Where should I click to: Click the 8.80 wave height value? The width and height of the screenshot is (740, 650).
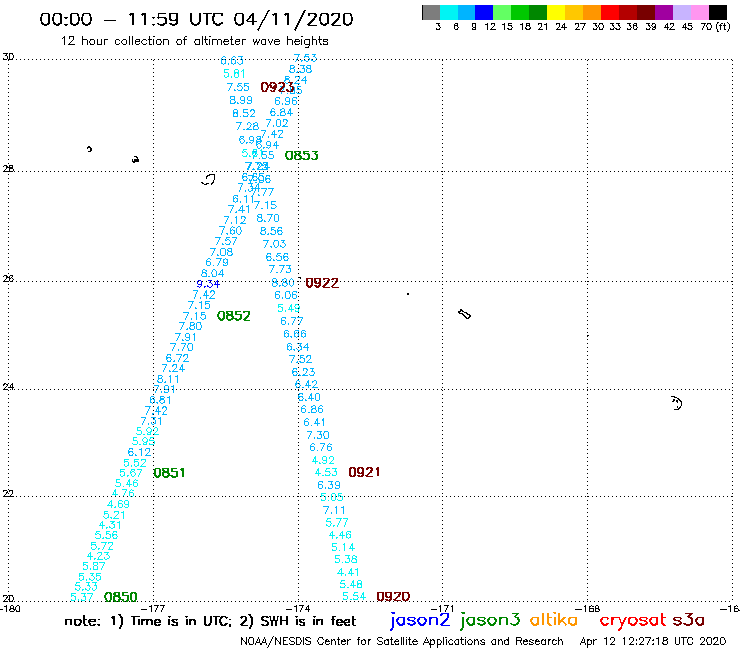(x=283, y=282)
